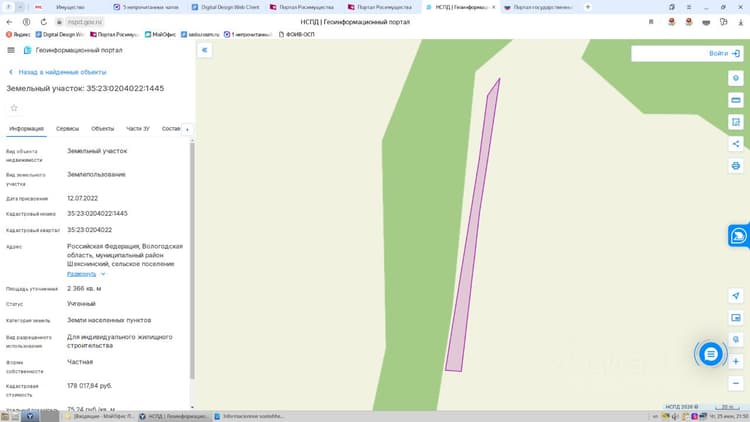750x422 pixels.
Task: Show more tabs with the small arrow
Action: pos(188,129)
